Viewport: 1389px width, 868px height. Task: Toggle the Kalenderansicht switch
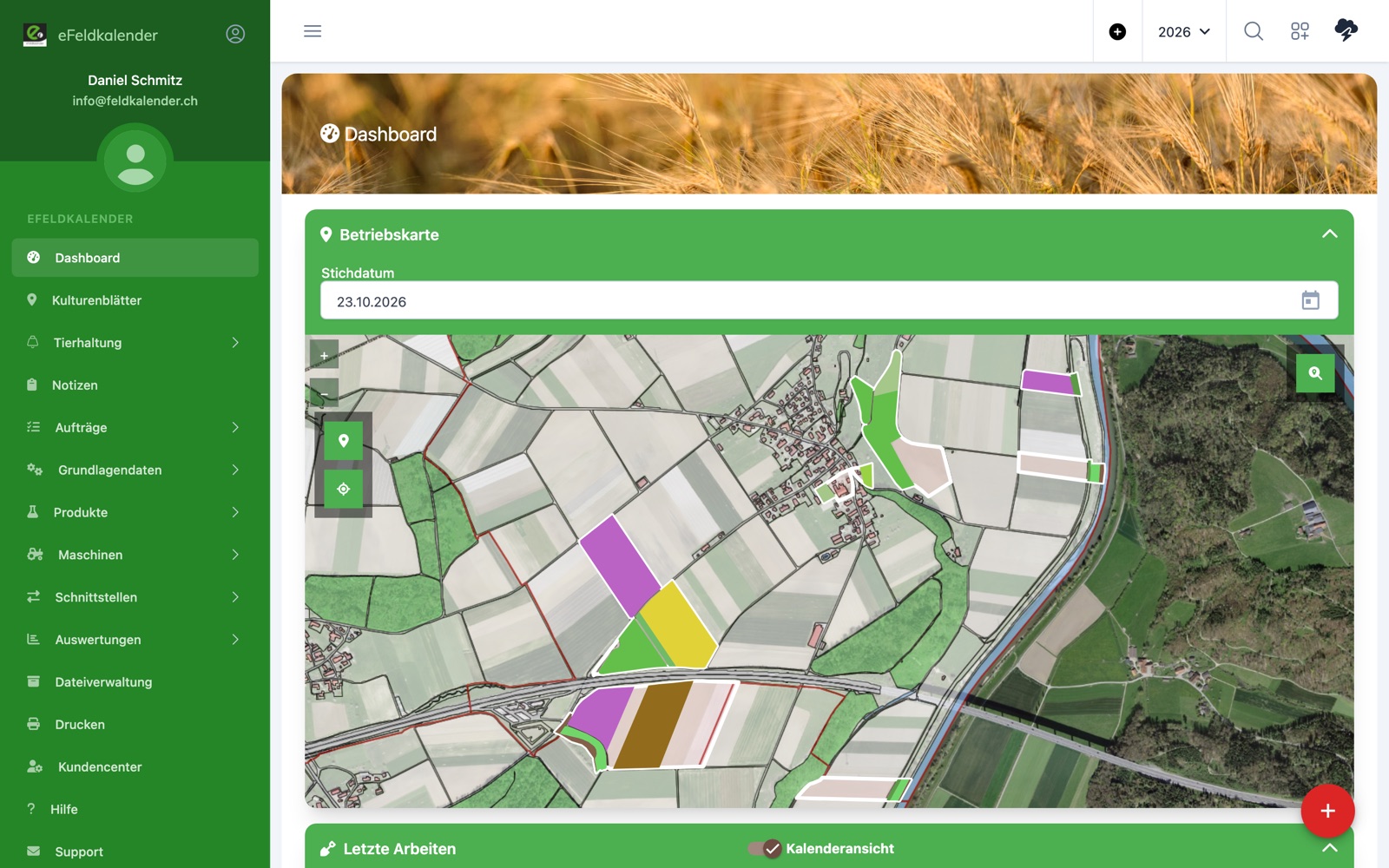[765, 848]
